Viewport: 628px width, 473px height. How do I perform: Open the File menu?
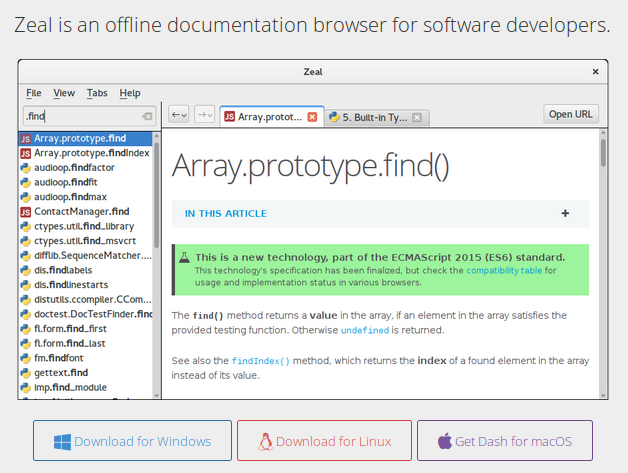pos(34,93)
